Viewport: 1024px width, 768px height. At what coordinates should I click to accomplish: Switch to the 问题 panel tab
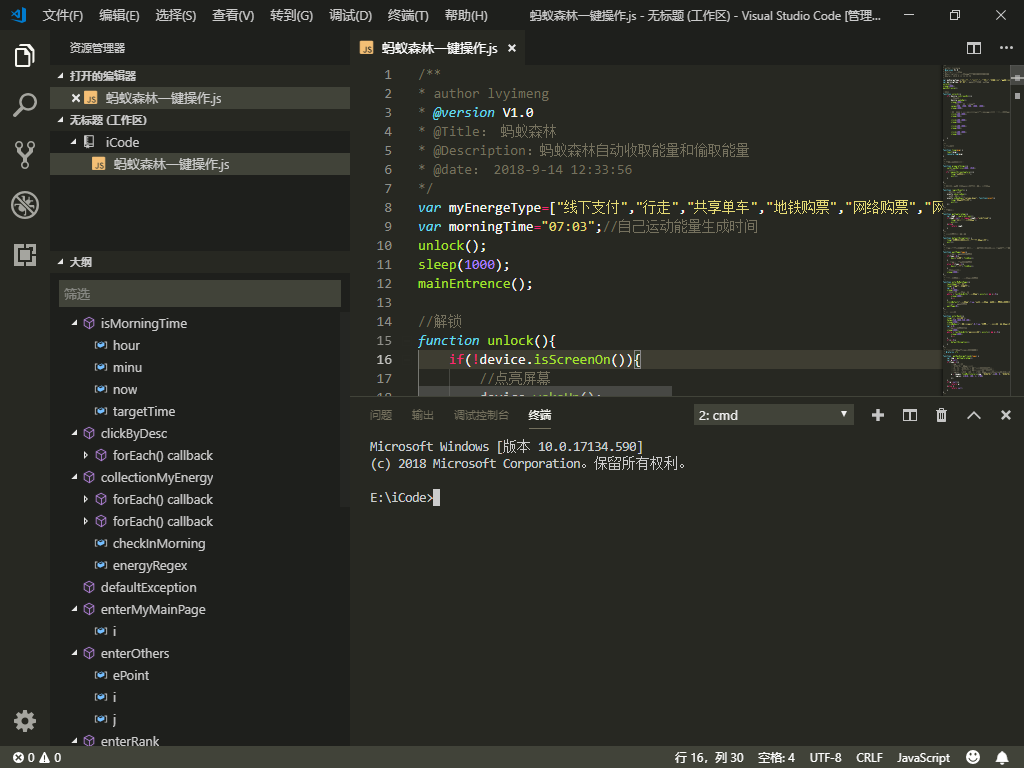[381, 415]
